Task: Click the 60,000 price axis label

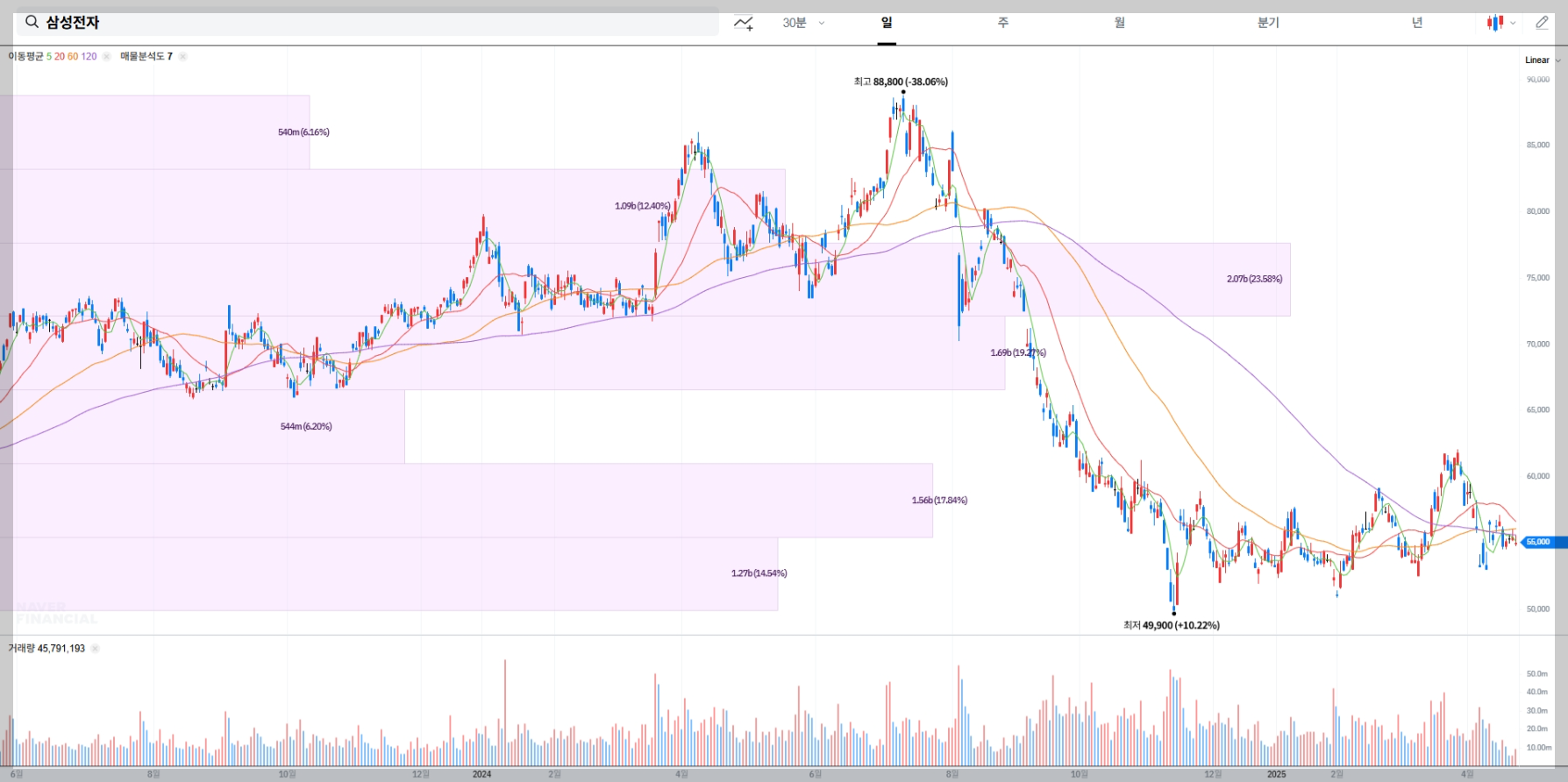Action: 1538,477
